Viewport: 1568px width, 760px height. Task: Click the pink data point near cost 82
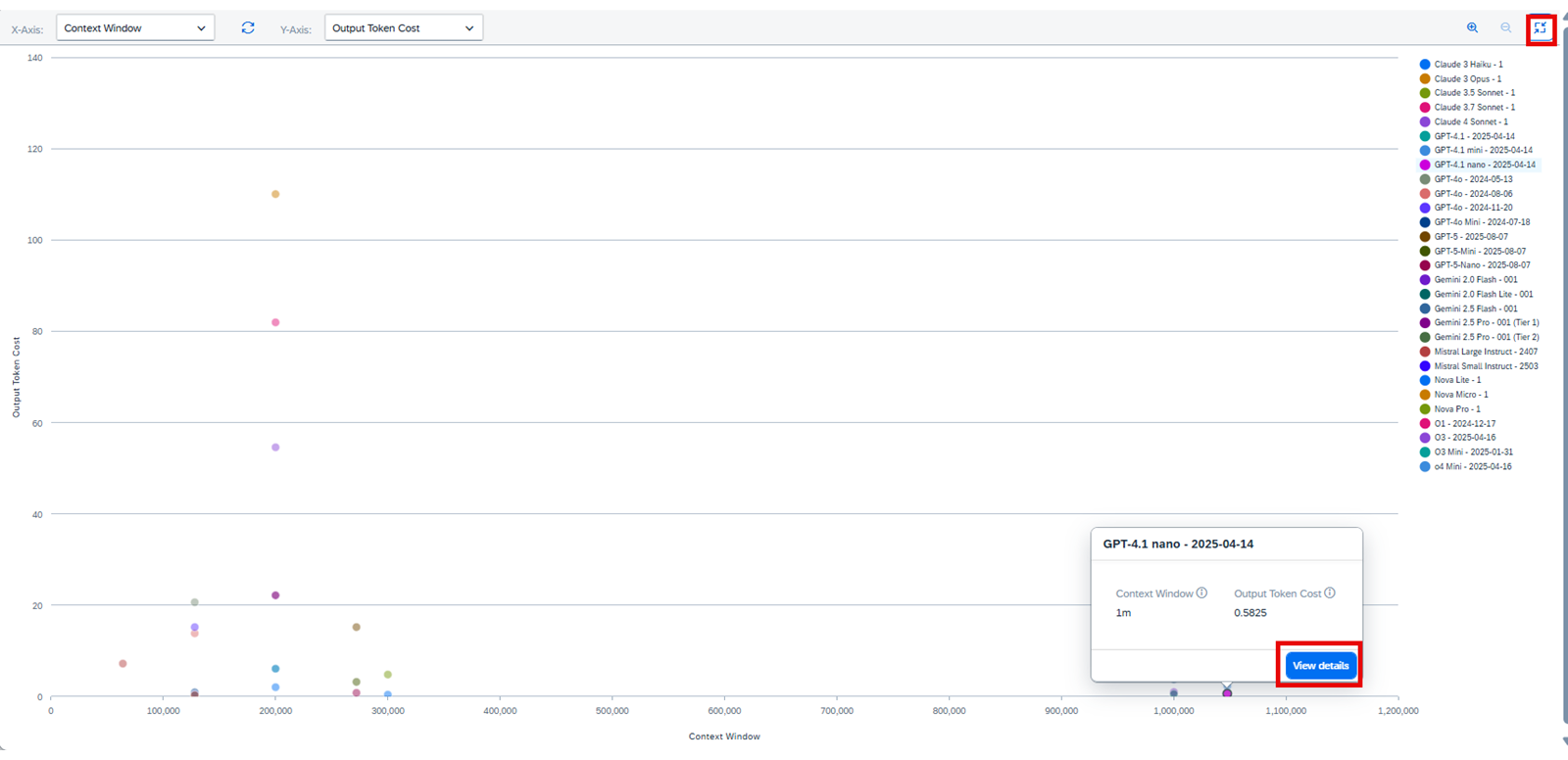click(275, 322)
